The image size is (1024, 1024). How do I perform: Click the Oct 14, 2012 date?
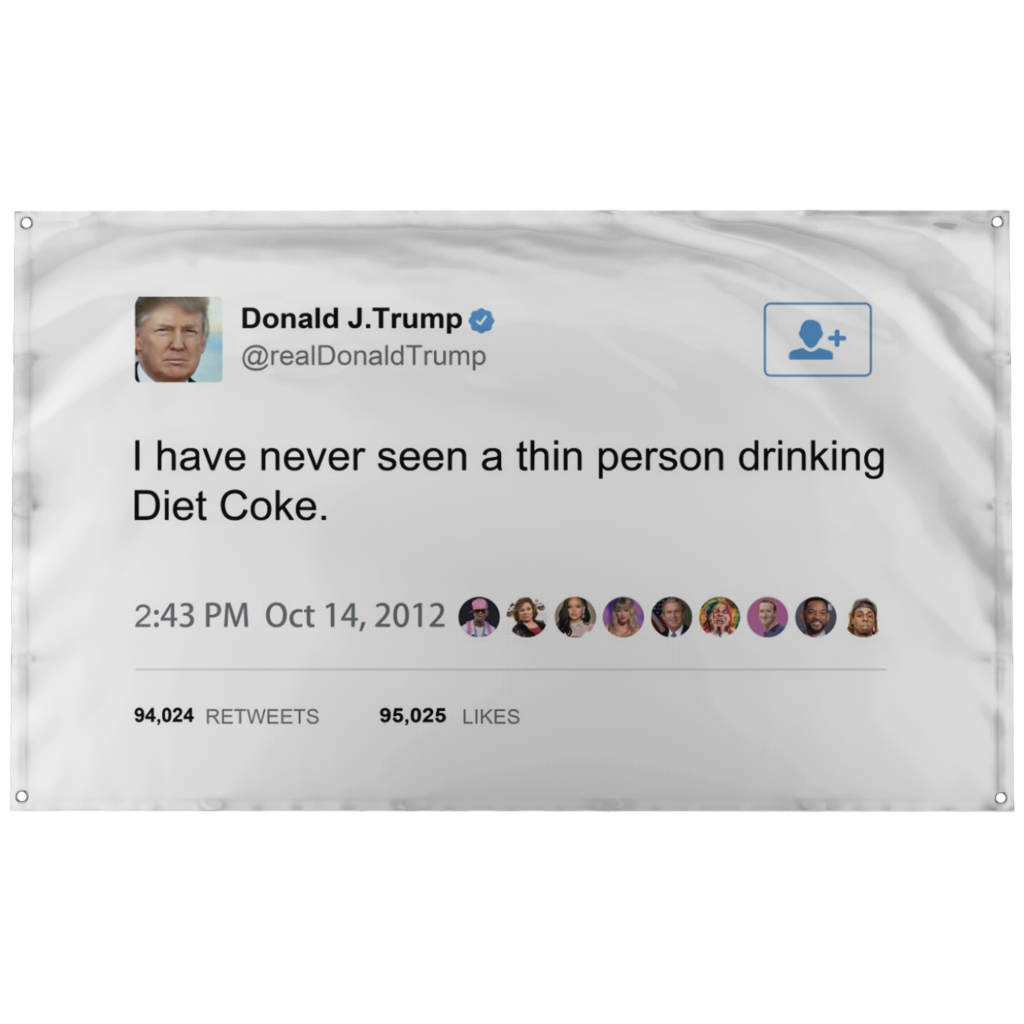[355, 616]
